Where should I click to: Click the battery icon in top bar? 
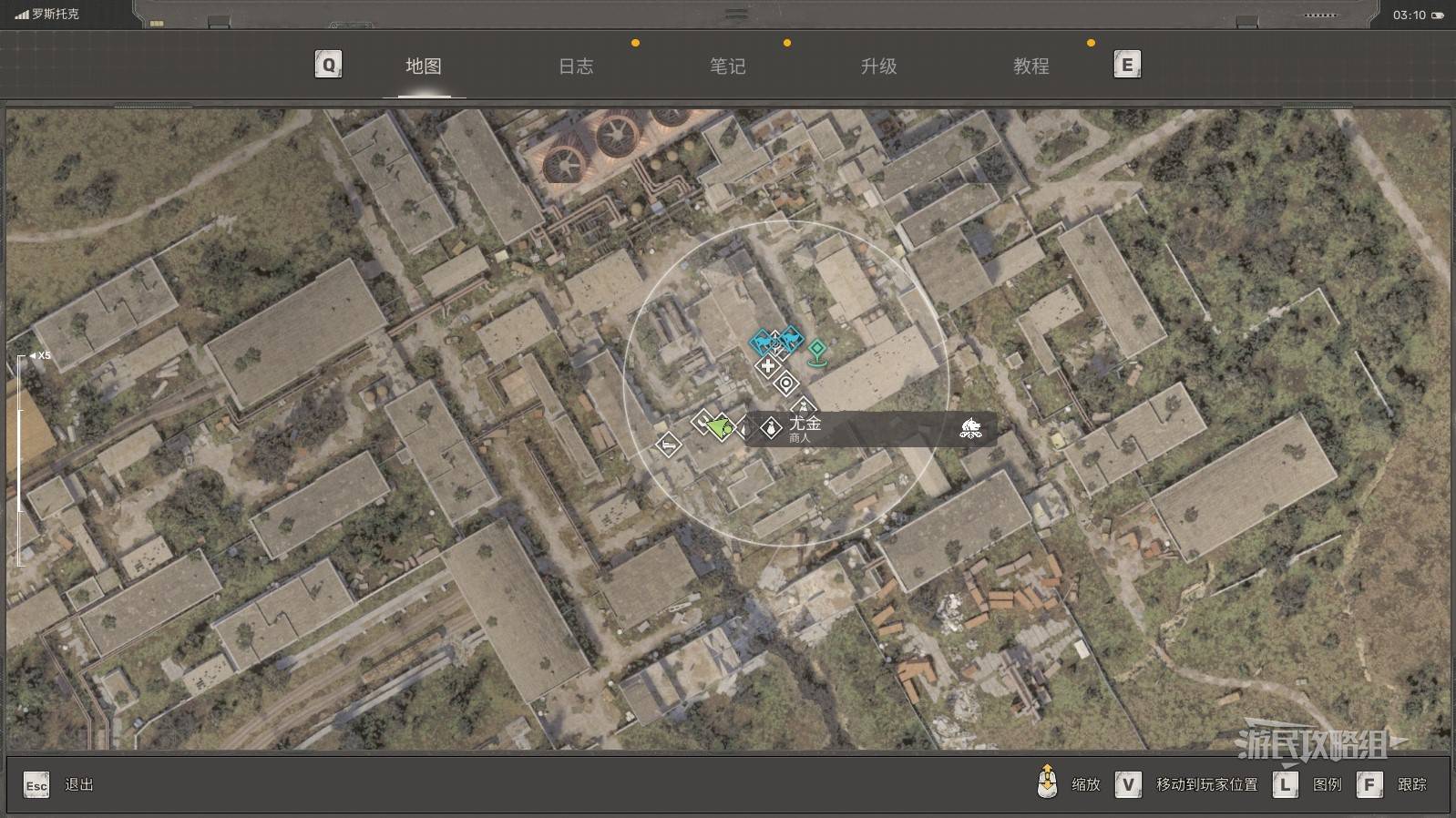coord(1439,15)
